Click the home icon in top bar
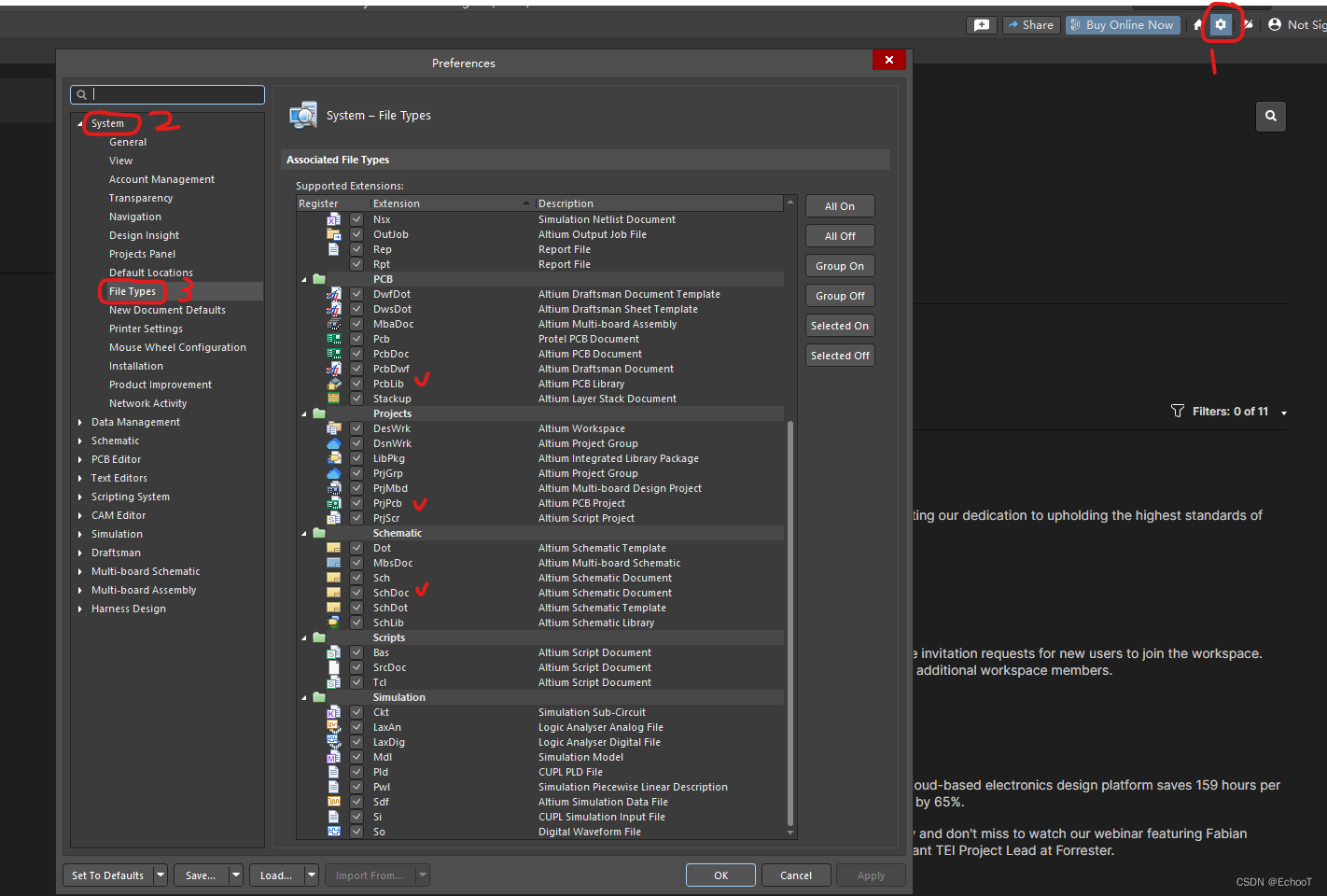 1198,25
